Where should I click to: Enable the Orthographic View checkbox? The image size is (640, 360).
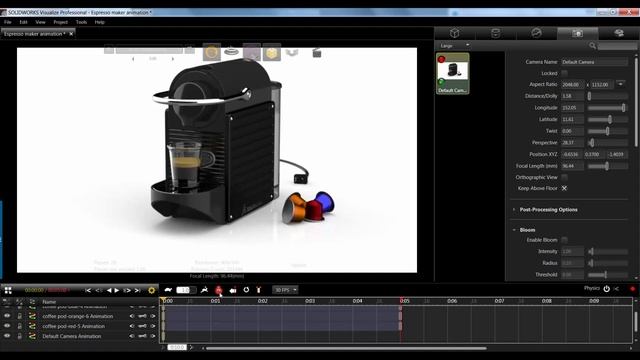(564, 177)
